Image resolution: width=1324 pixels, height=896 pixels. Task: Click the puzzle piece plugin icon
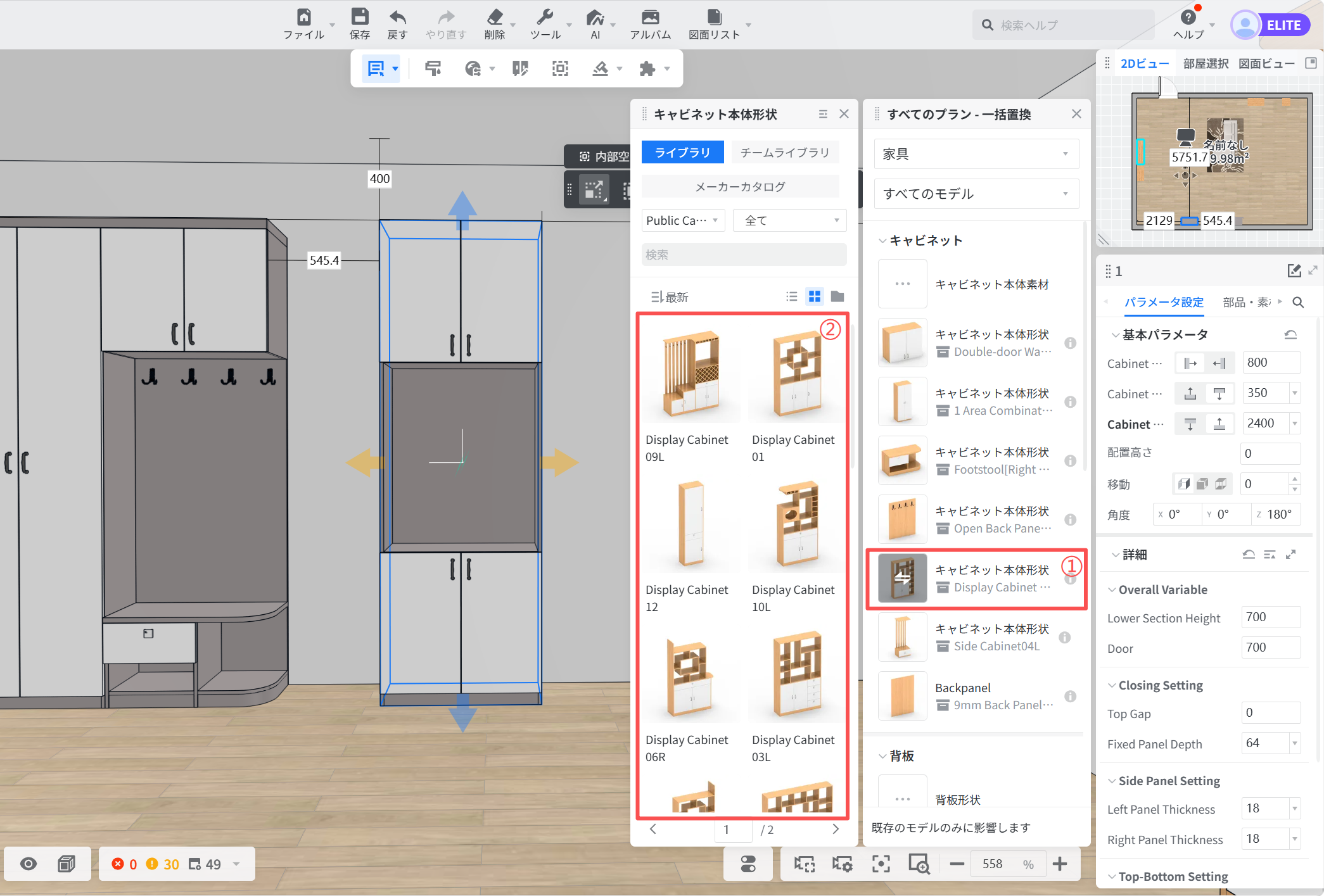(647, 68)
